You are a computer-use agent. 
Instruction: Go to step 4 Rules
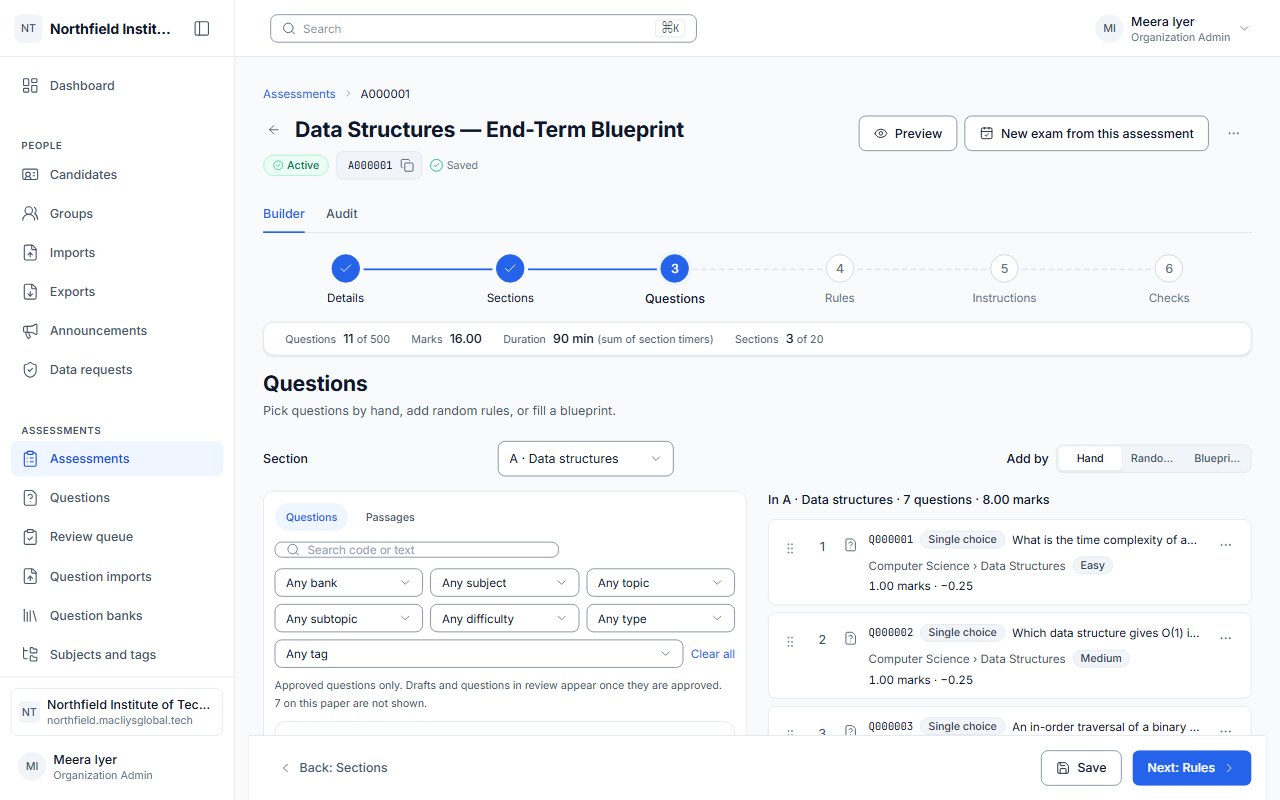[840, 280]
